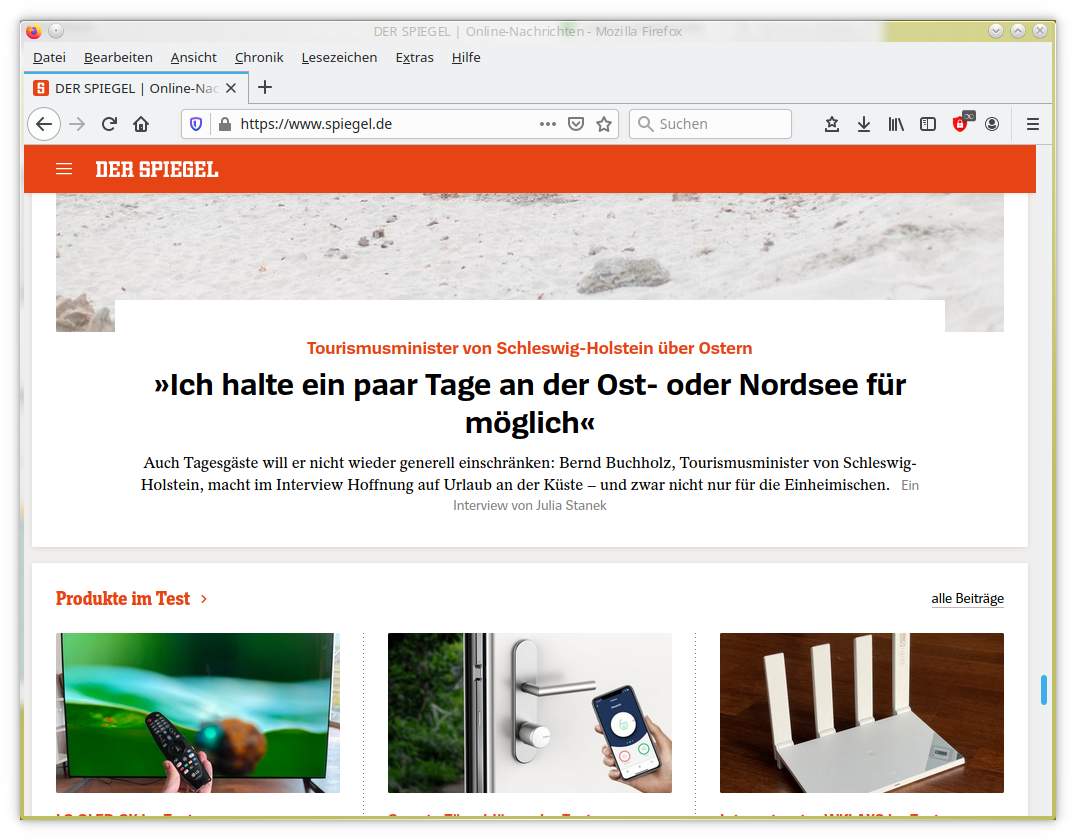1076x840 pixels.
Task: Close the DER SPIEGEL tab
Action: (x=231, y=88)
